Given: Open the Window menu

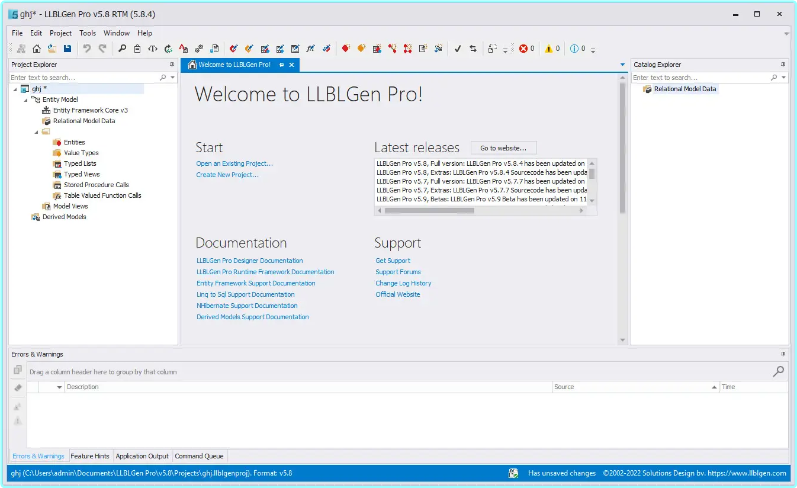Looking at the screenshot, I should click(x=116, y=33).
